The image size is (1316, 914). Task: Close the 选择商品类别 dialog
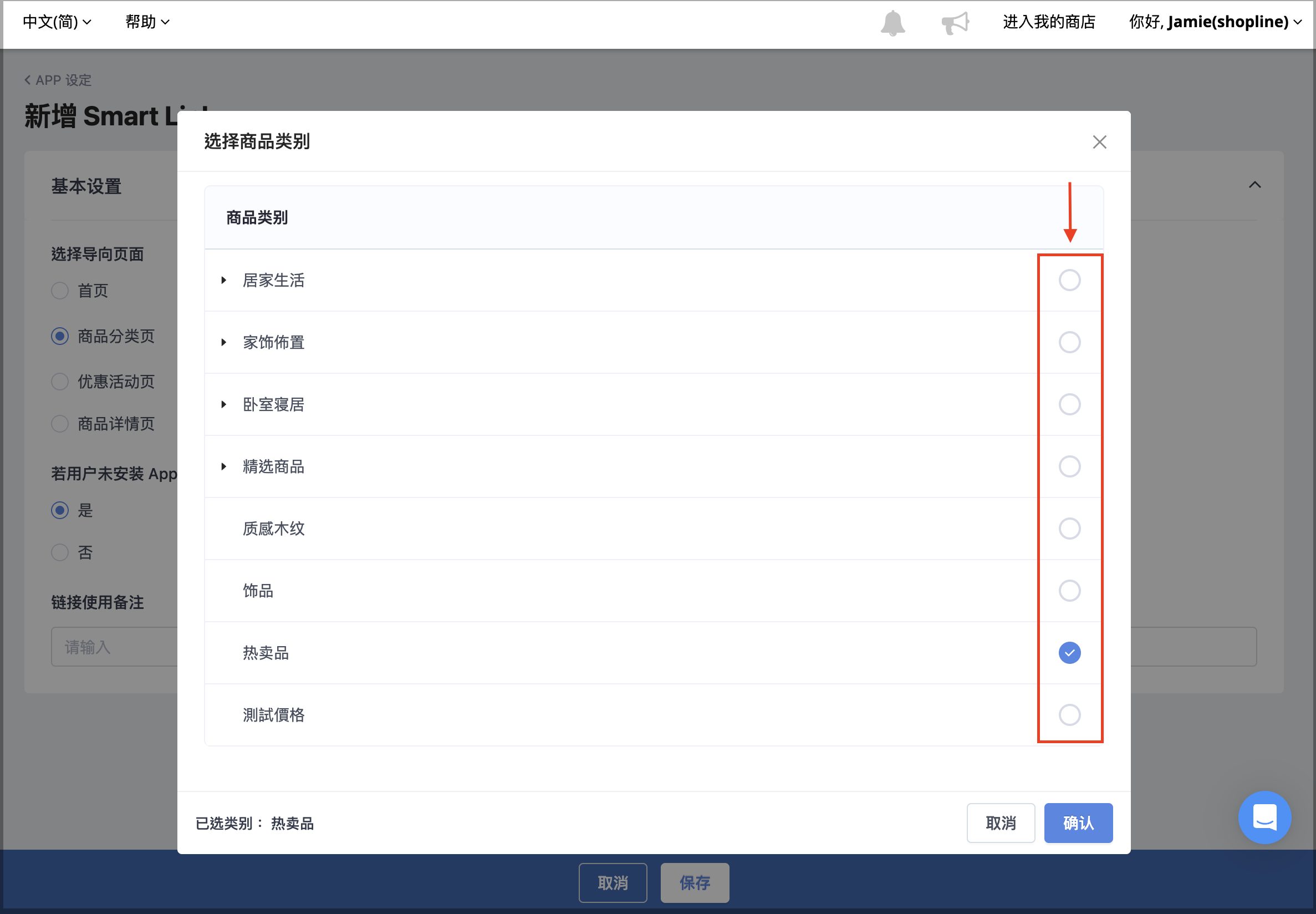pyautogui.click(x=1099, y=141)
